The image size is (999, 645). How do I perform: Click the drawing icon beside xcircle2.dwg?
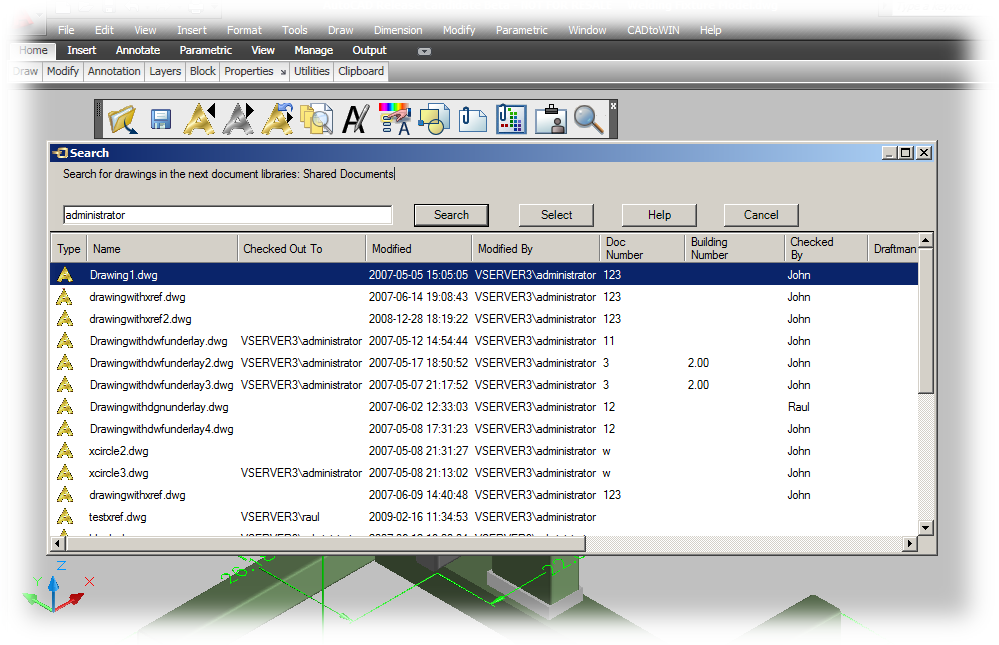65,451
